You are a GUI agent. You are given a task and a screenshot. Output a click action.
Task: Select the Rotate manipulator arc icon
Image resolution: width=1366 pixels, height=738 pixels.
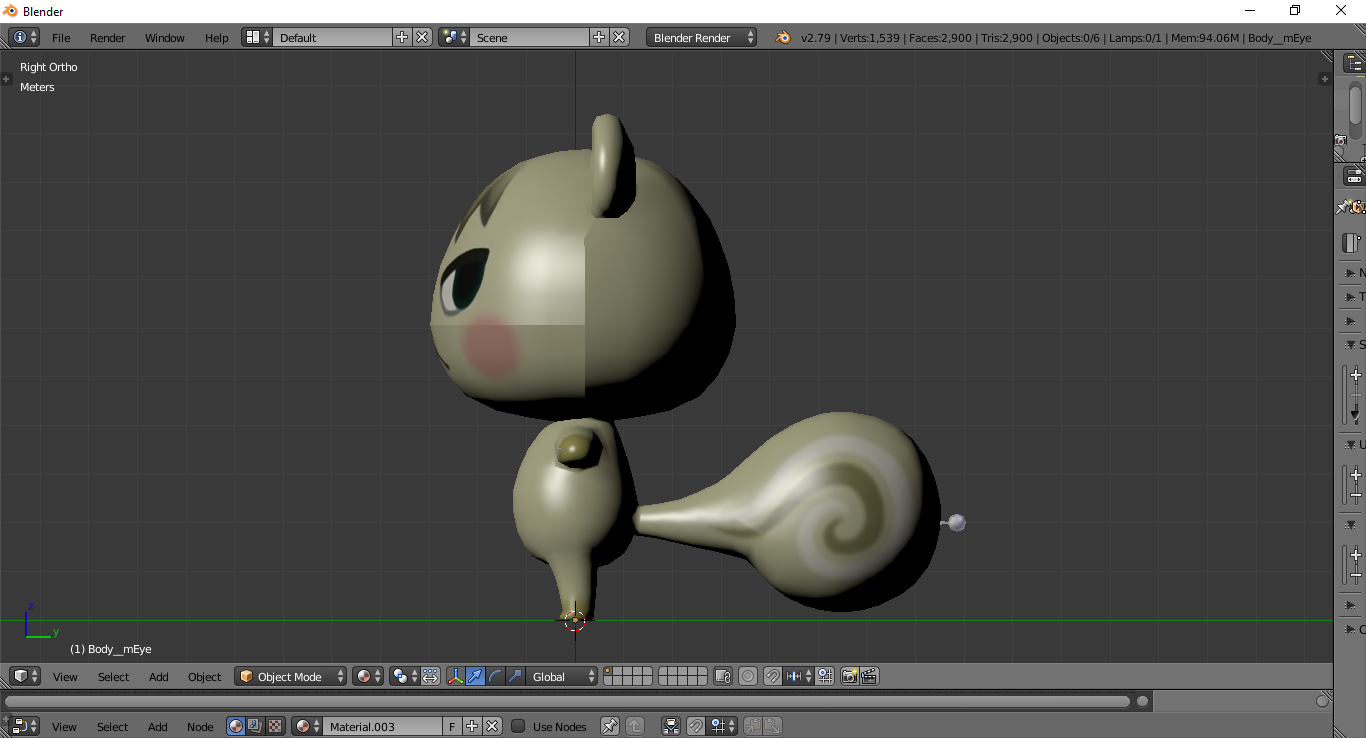coord(495,677)
